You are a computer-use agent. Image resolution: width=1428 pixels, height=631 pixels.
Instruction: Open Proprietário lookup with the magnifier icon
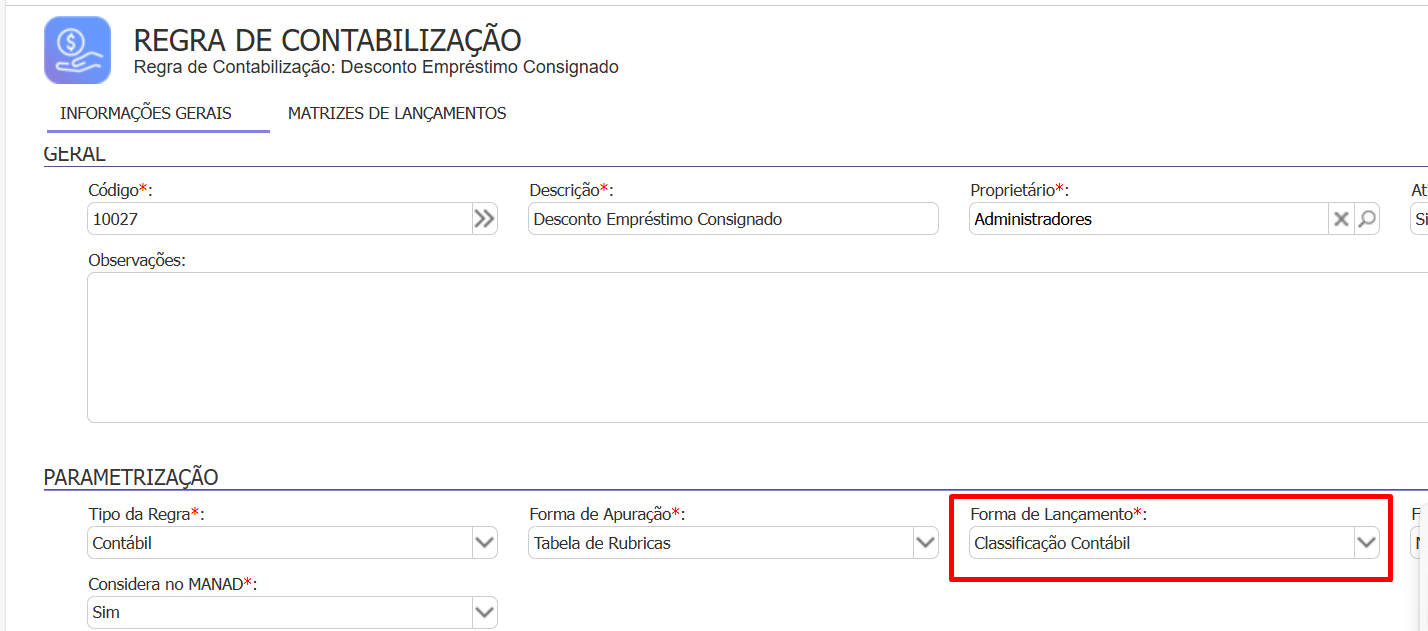1366,219
